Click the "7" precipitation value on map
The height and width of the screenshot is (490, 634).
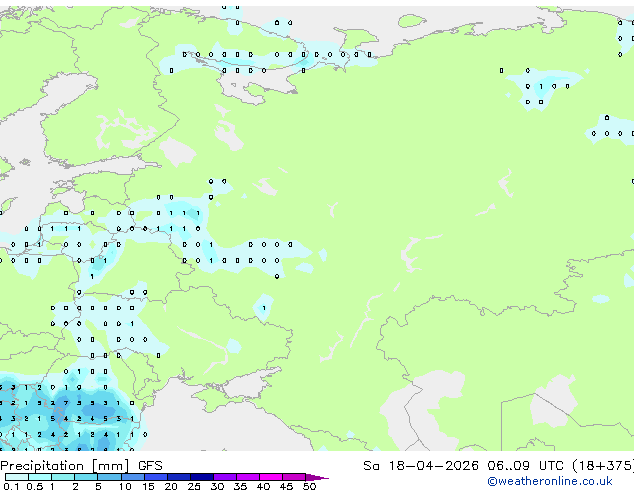pyautogui.click(x=66, y=403)
